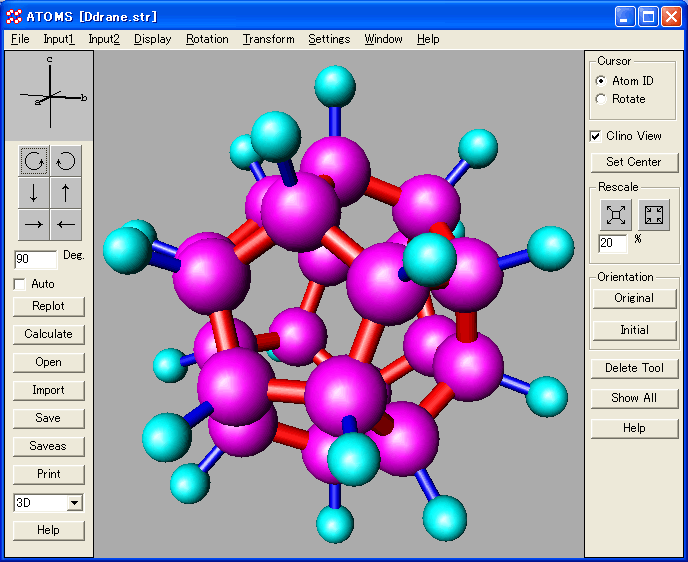
Task: Enable the Auto checkbox
Action: 20,284
